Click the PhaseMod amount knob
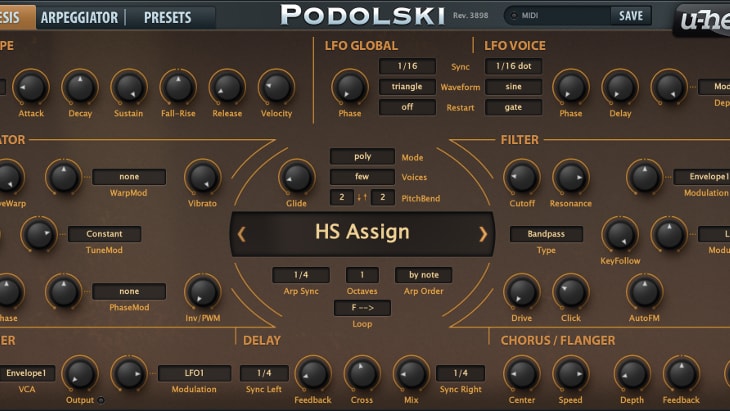The image size is (730, 411). (64, 292)
